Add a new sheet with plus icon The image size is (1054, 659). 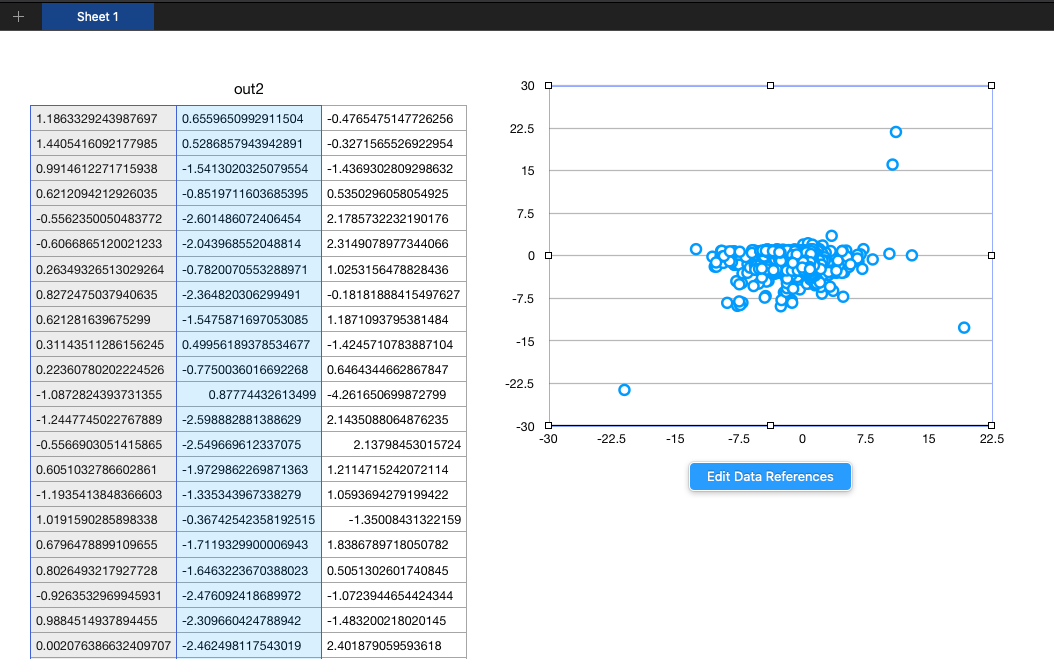pyautogui.click(x=18, y=17)
